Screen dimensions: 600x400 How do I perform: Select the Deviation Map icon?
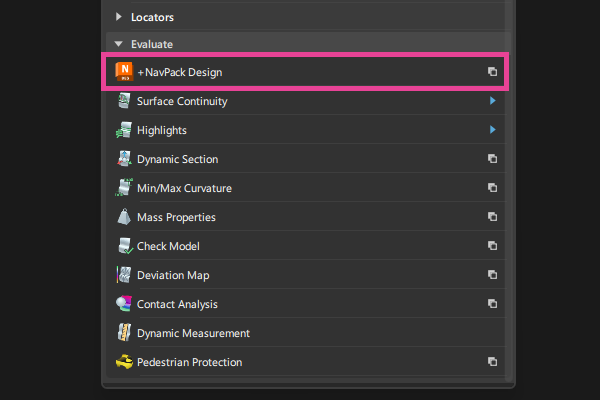pyautogui.click(x=124, y=275)
